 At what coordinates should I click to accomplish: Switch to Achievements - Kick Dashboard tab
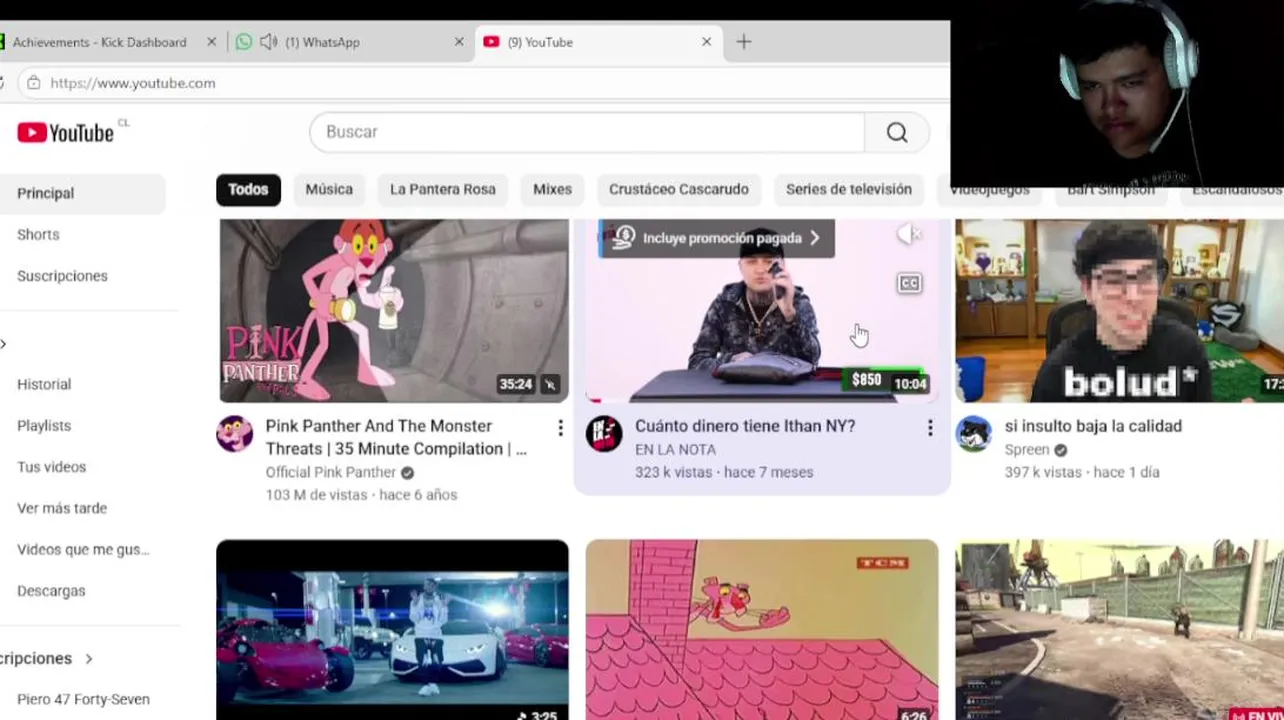(x=100, y=42)
